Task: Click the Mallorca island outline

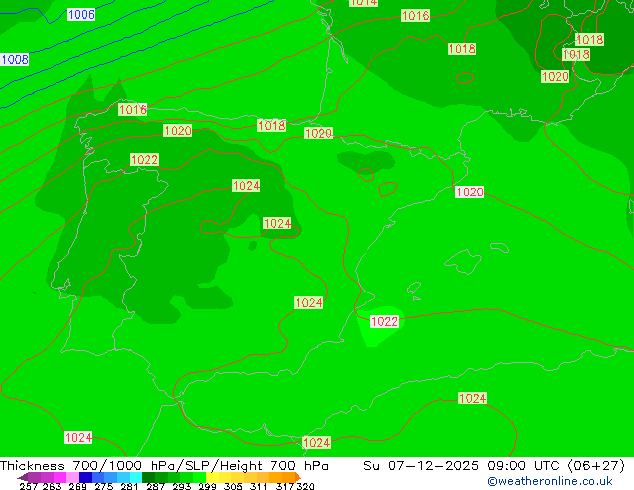Action: (463, 262)
